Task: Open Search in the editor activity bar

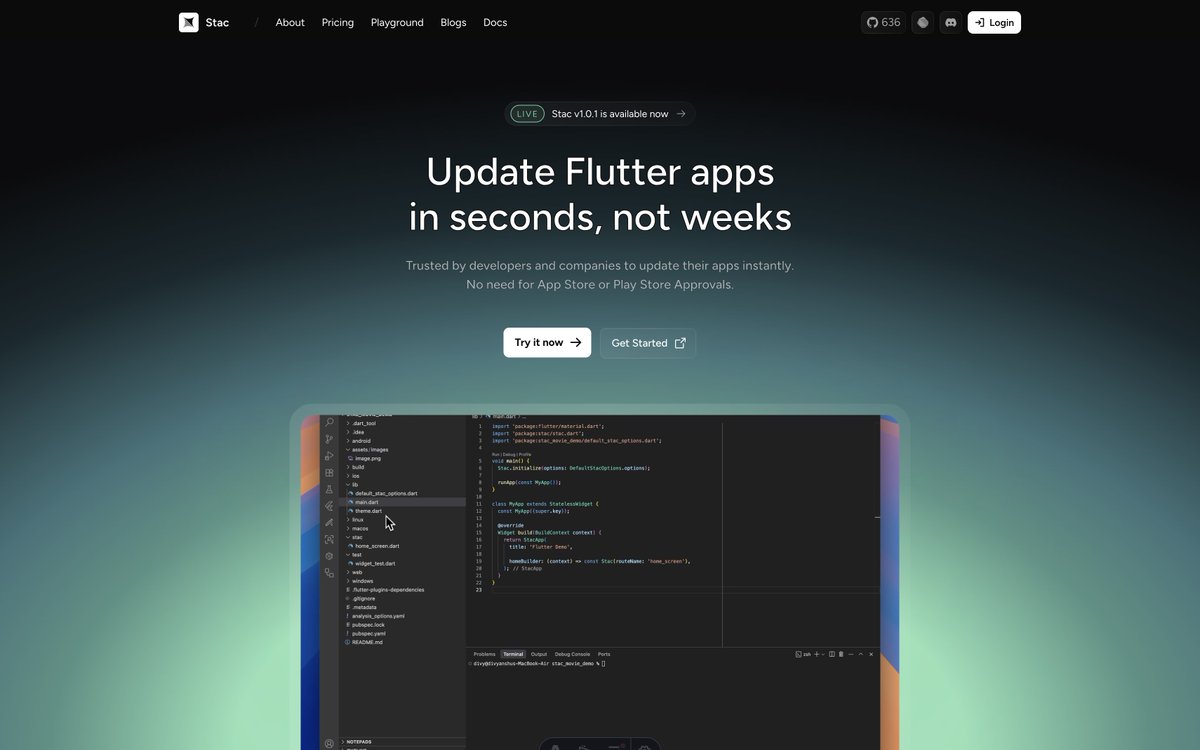Action: [x=329, y=423]
